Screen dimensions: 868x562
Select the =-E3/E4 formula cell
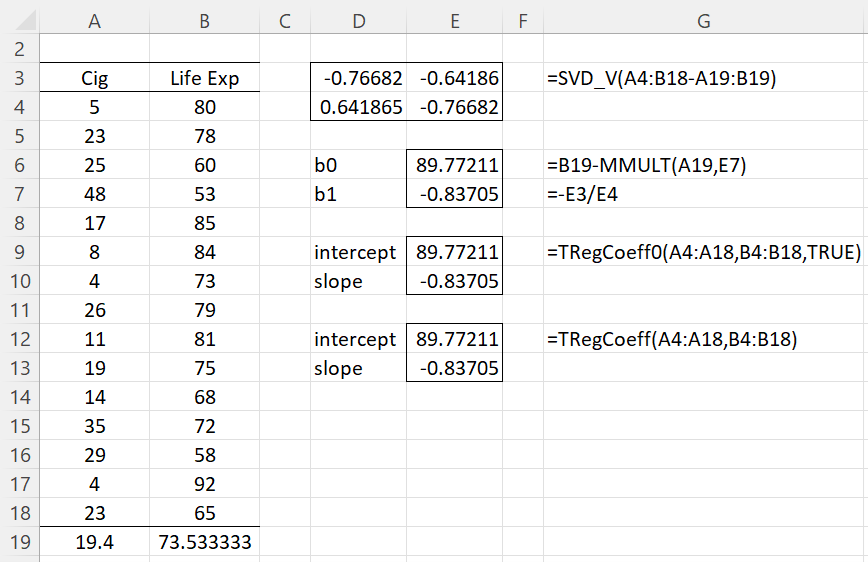(x=582, y=194)
